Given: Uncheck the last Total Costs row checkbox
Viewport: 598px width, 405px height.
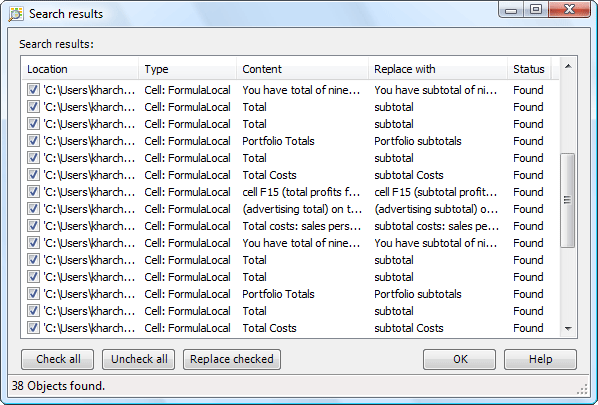Looking at the screenshot, I should (x=33, y=328).
